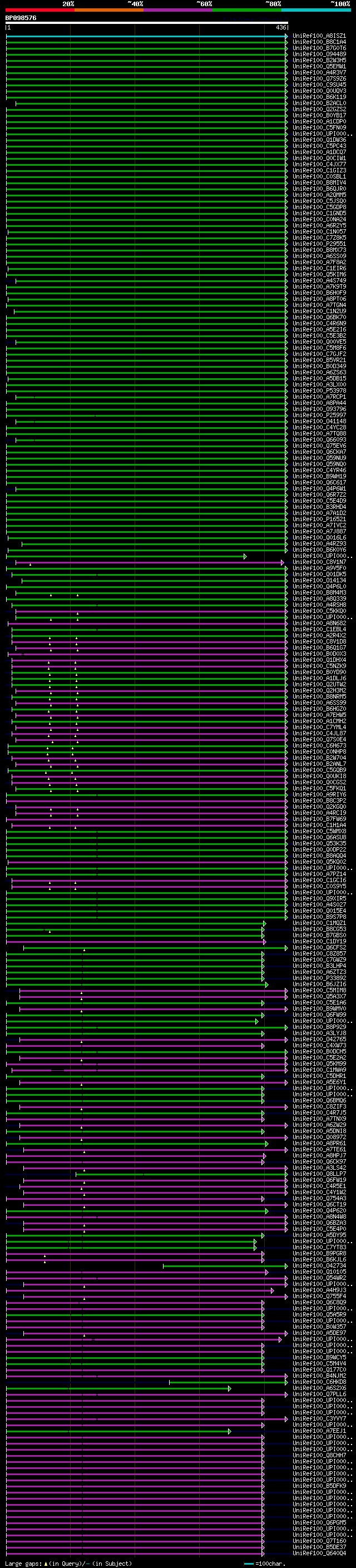This screenshot has width=356, height=1568.
Task: Open hit UniRef100_A8ISZ1
Action: (319, 36)
